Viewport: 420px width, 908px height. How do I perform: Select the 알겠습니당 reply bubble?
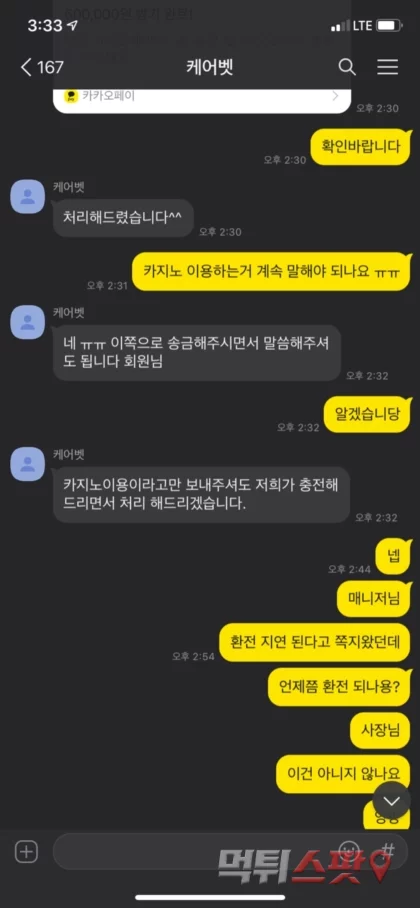click(x=367, y=413)
